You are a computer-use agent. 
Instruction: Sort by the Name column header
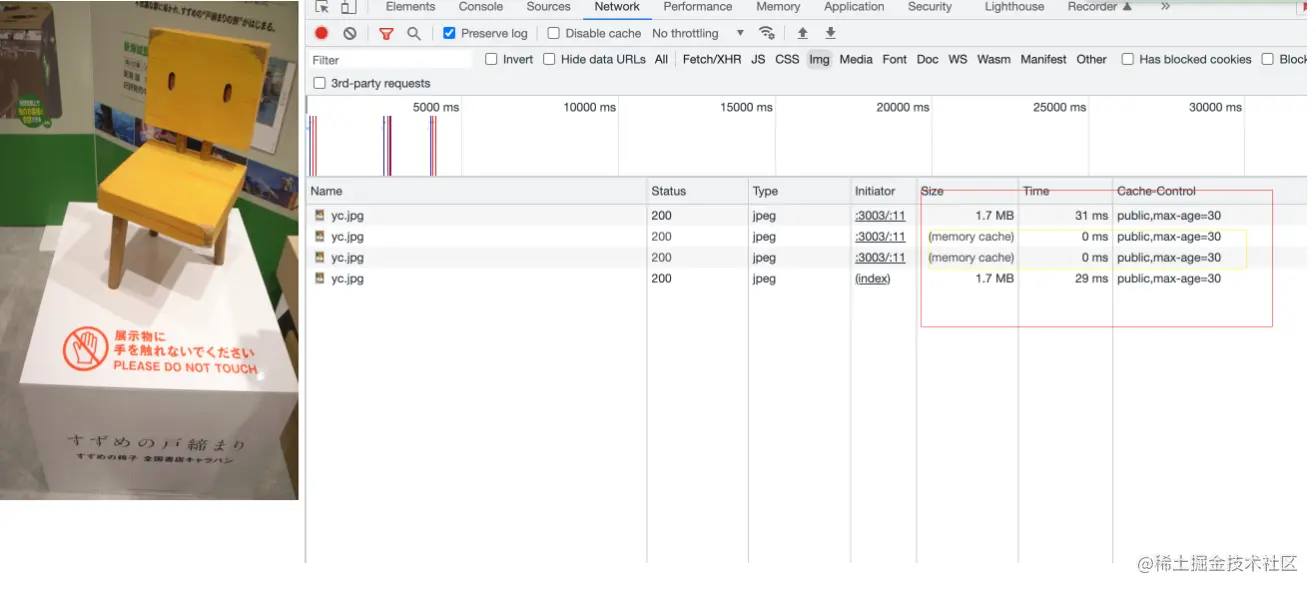click(x=477, y=191)
